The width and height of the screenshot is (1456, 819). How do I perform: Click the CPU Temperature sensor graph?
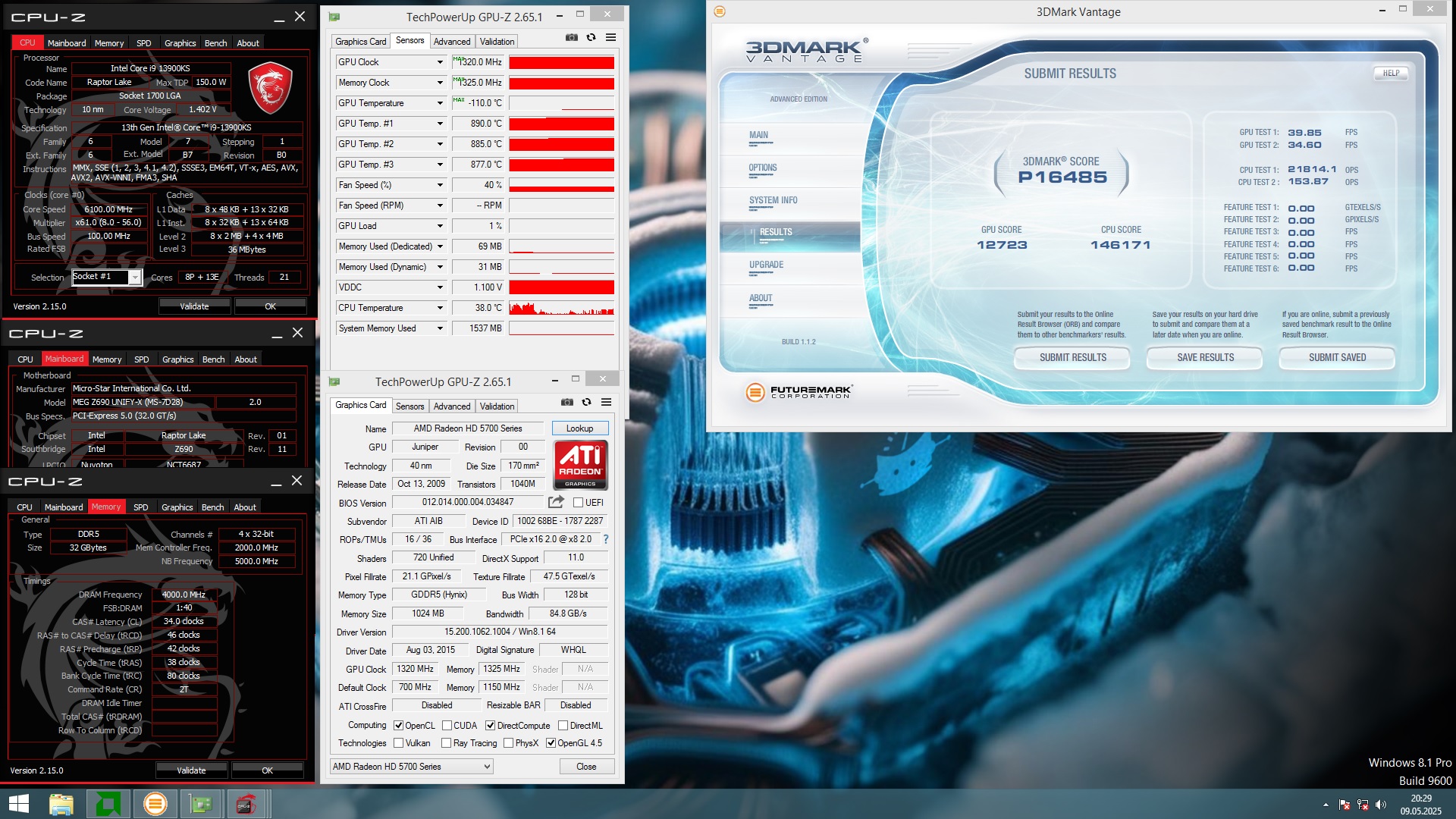coord(561,308)
